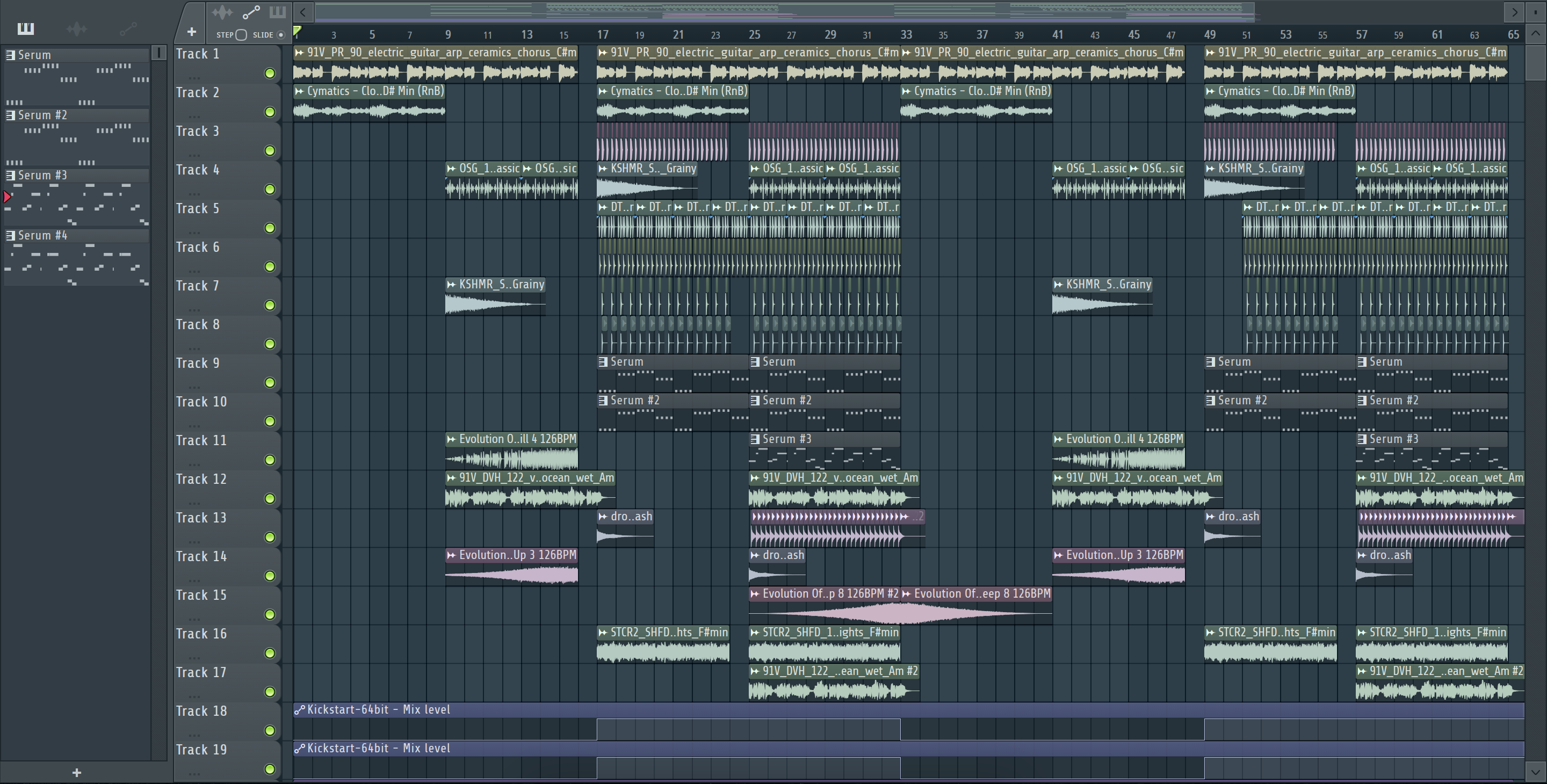Screen dimensions: 1547x784
Task: Select the audio waveform filter in the picker panel
Action: tap(77, 28)
